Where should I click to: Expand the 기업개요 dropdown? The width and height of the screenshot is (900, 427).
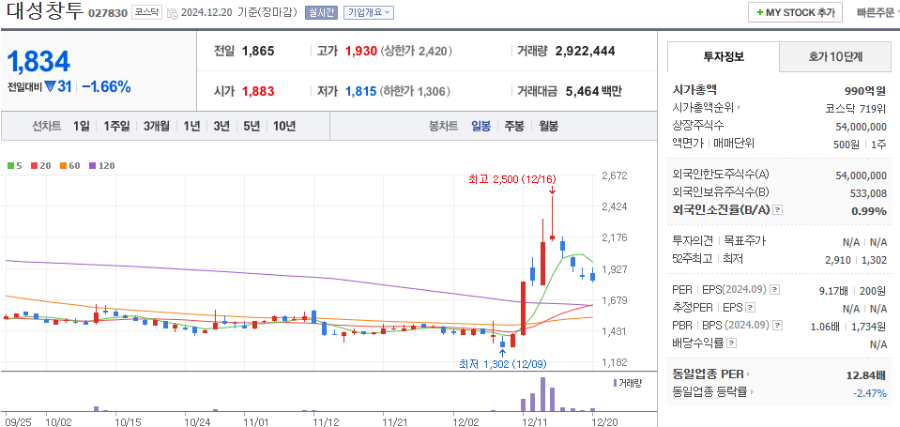[368, 13]
